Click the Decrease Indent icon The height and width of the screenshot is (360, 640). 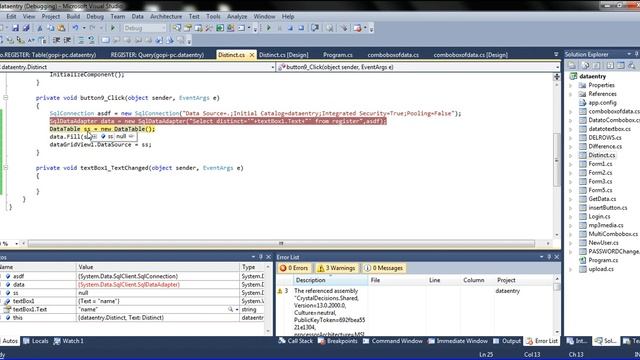[x=56, y=40]
